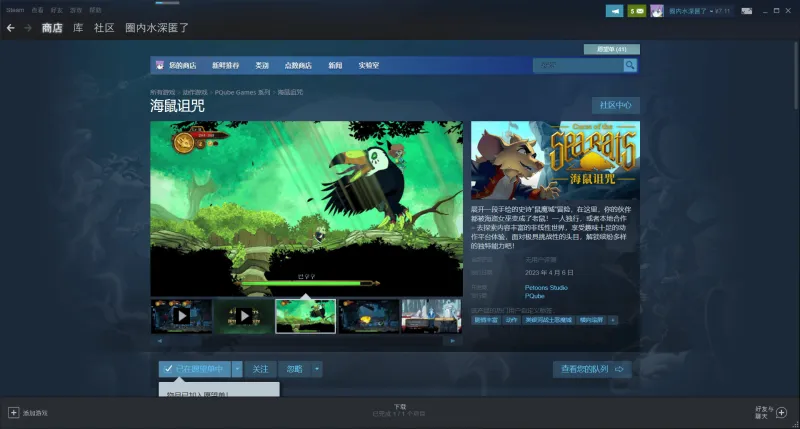800x429 pixels.
Task: Open the green inbox mail notifications icon
Action: pyautogui.click(x=637, y=11)
